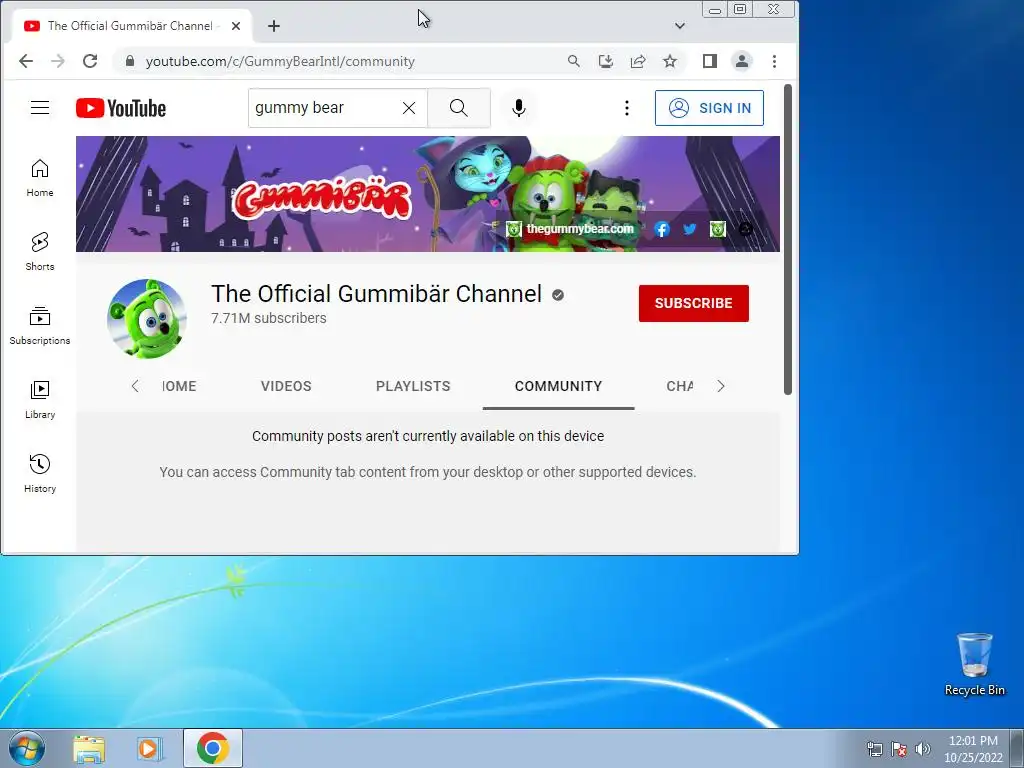Install app icon in address bar
1024x768 pixels.
(x=605, y=61)
